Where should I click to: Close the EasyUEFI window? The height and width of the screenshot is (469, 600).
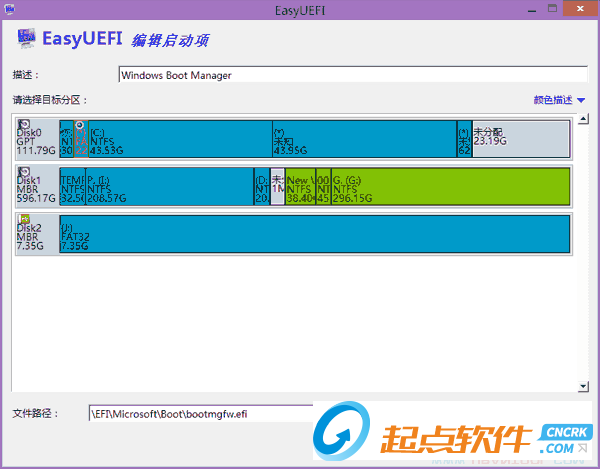tap(580, 9)
